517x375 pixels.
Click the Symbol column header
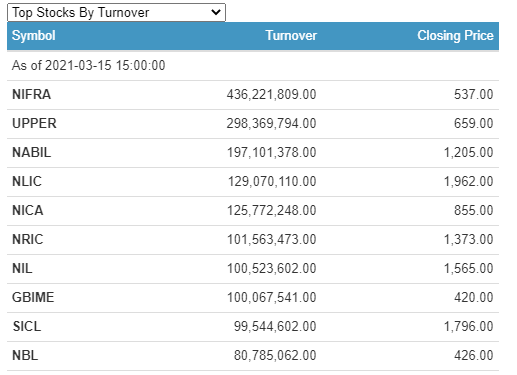click(34, 35)
